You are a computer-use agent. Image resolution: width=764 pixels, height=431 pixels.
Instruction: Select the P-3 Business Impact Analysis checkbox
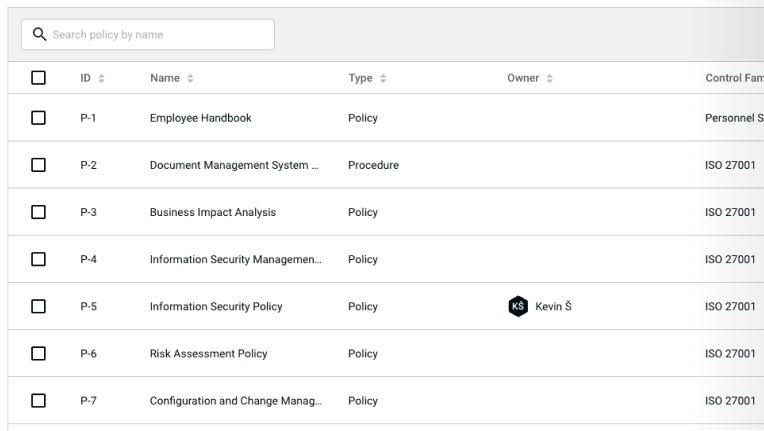tap(39, 212)
